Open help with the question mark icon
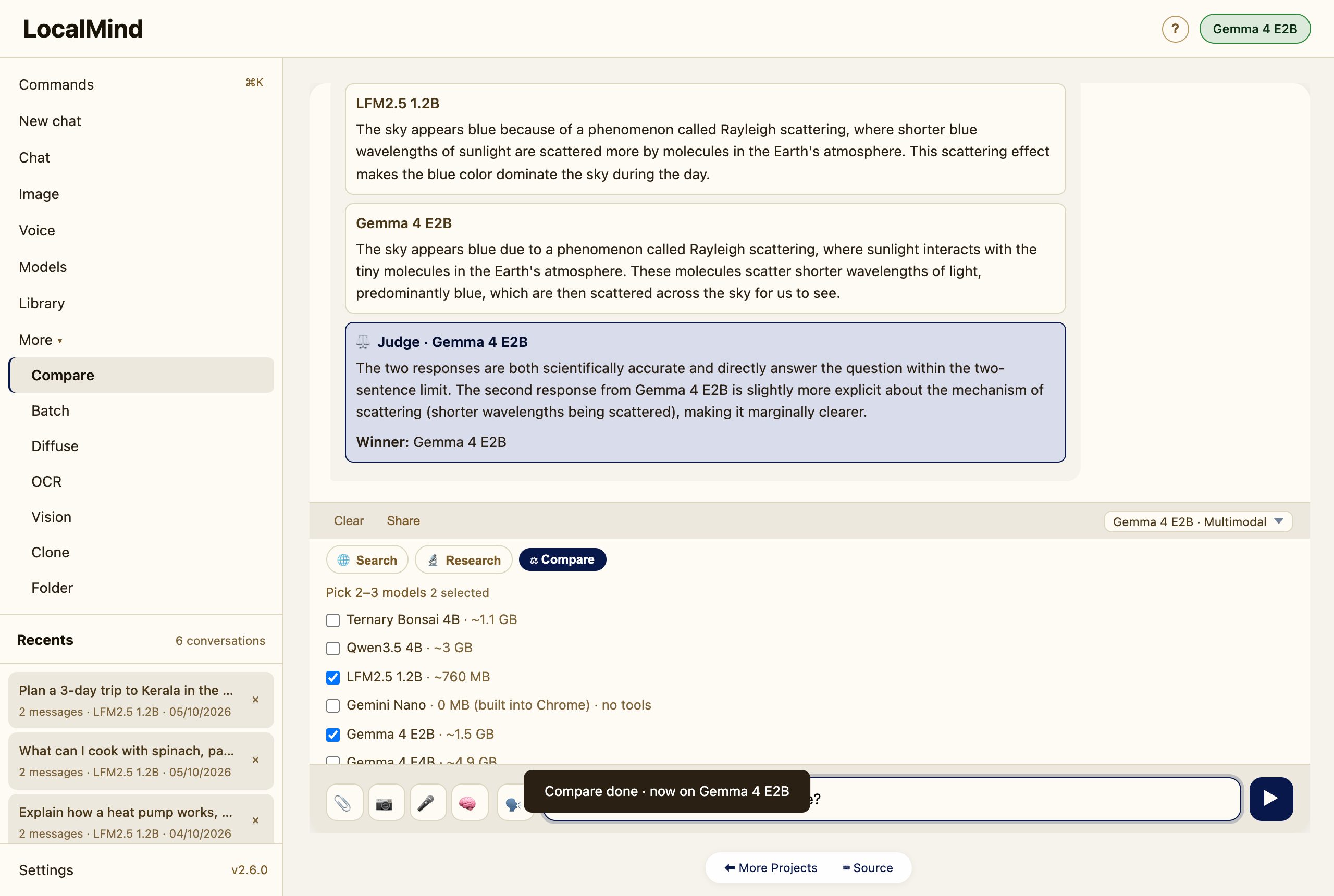Viewport: 1334px width, 896px height. click(1175, 29)
